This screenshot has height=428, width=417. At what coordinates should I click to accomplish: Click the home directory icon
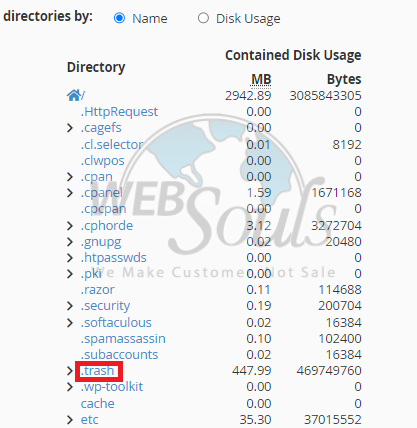click(74, 95)
